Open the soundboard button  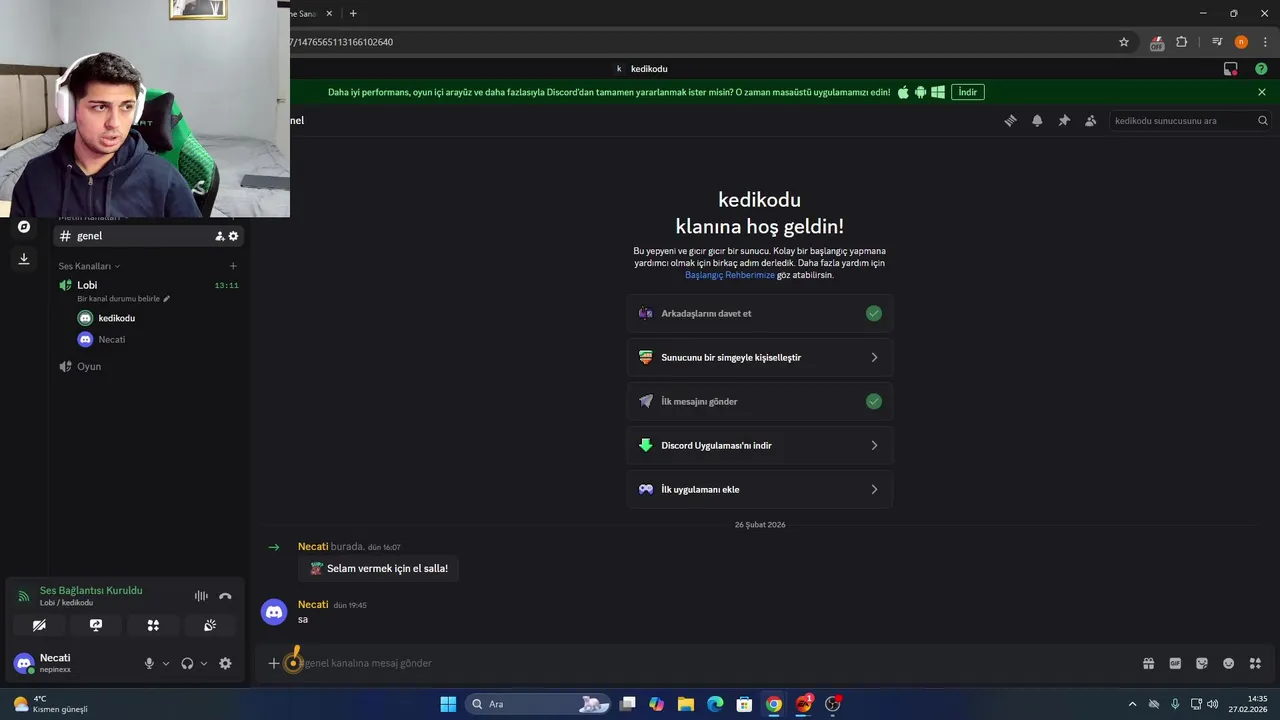tap(210, 625)
